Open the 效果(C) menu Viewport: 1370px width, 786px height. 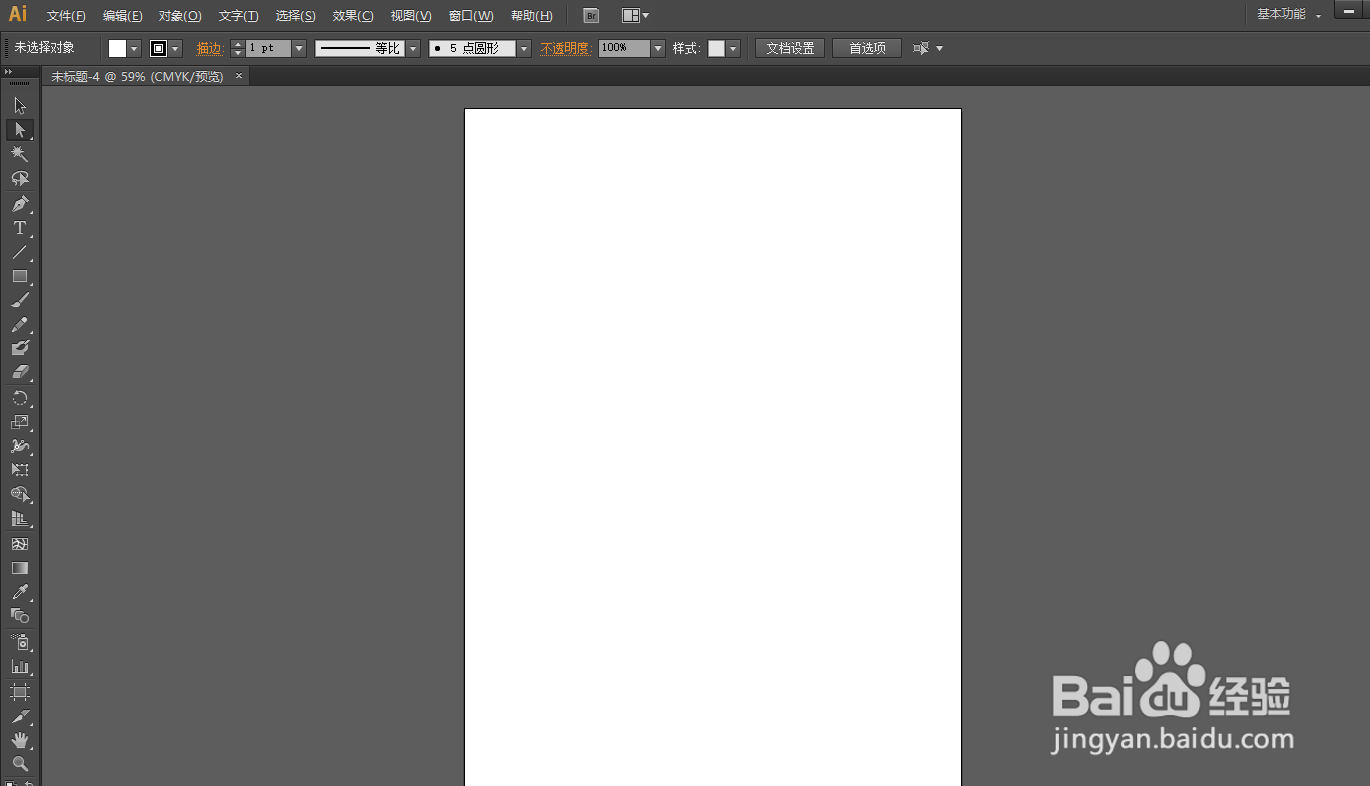pyautogui.click(x=353, y=16)
